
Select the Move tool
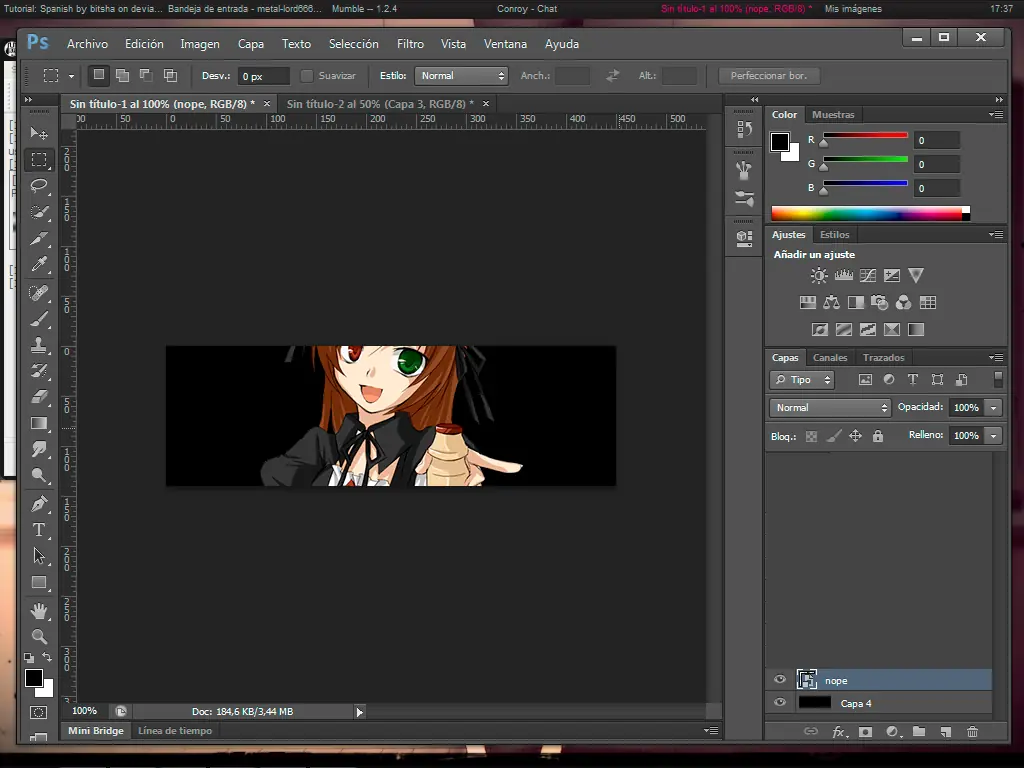(x=39, y=133)
